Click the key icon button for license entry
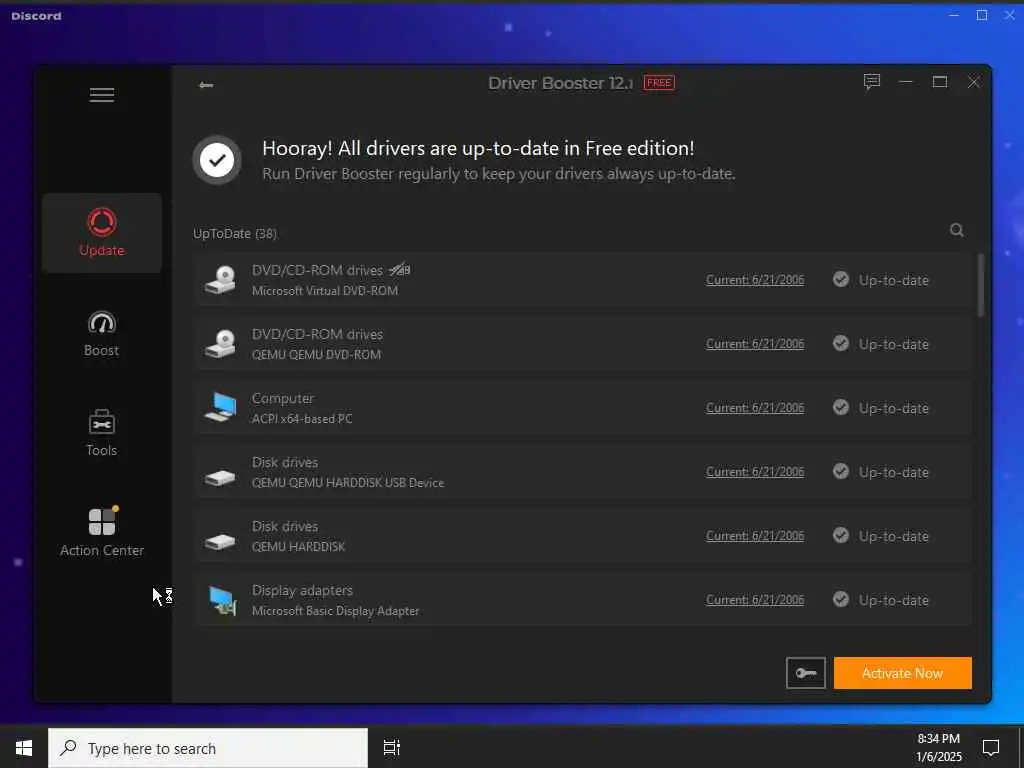 [x=806, y=673]
